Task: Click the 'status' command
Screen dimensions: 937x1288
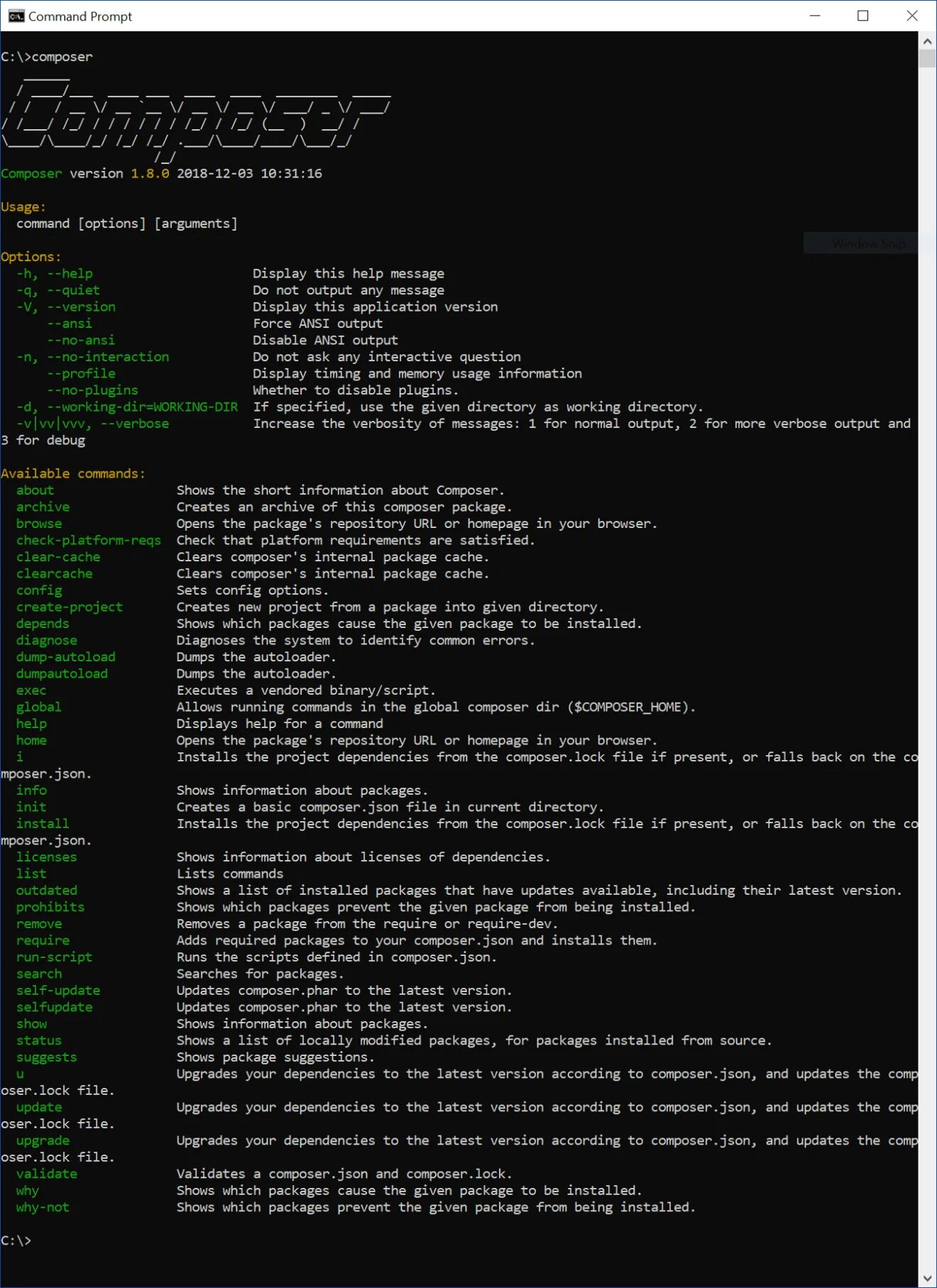Action: (x=39, y=1040)
